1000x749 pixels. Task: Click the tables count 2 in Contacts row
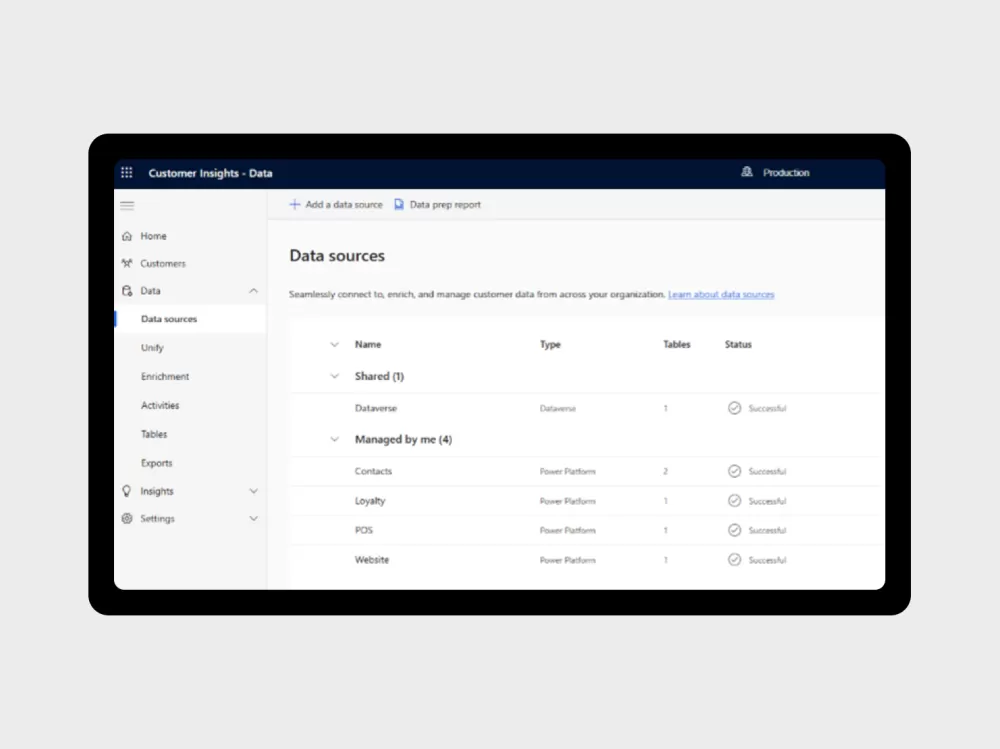(x=665, y=471)
